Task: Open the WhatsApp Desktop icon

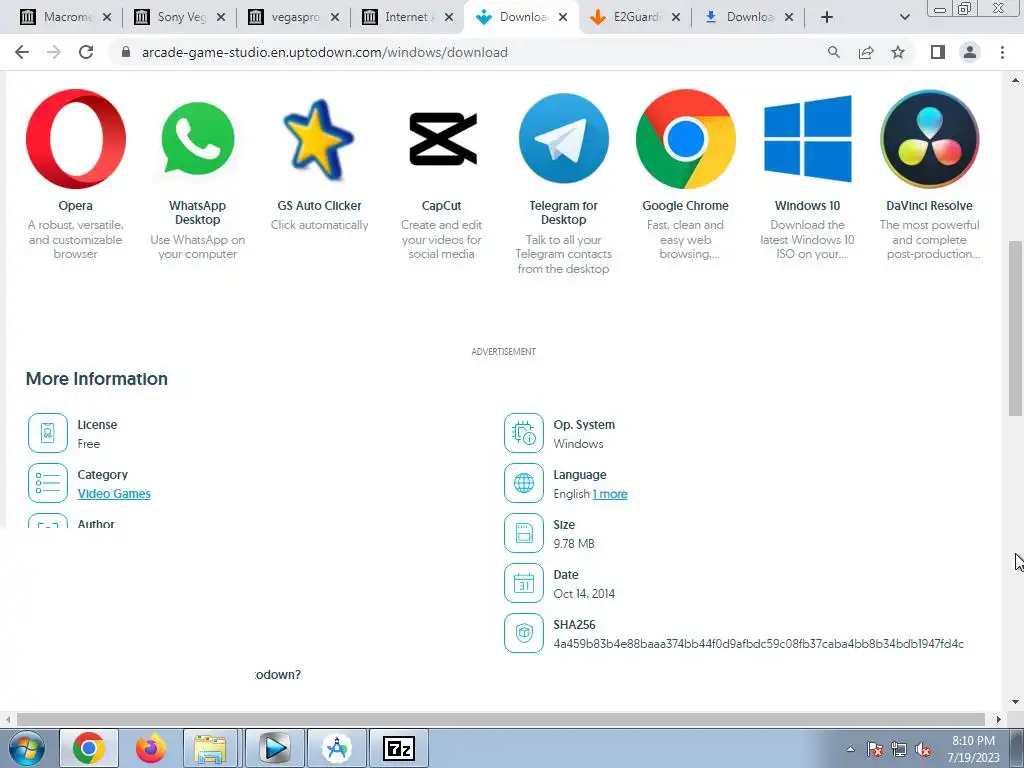Action: click(198, 138)
